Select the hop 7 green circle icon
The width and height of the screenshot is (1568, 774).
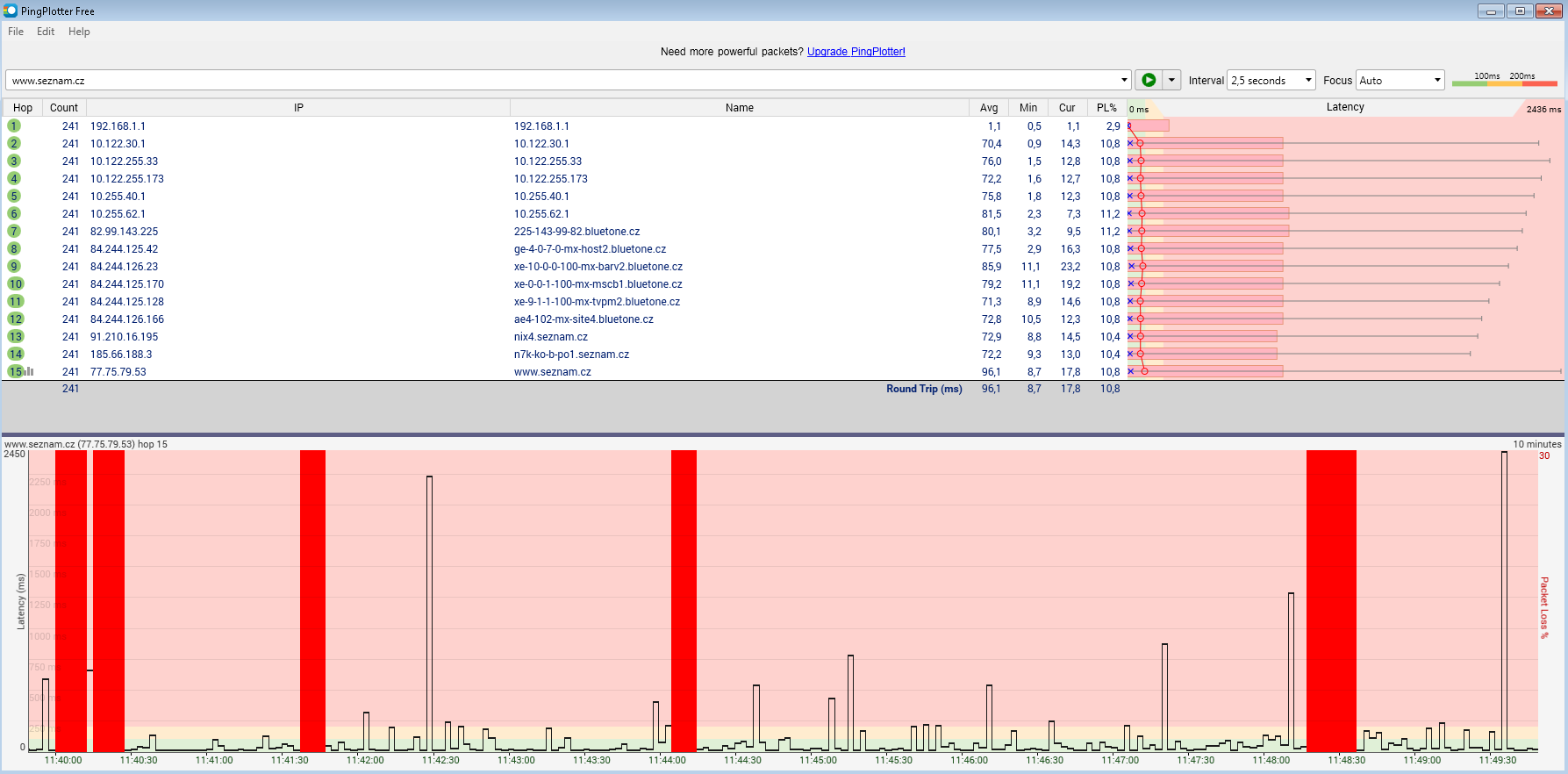[14, 231]
